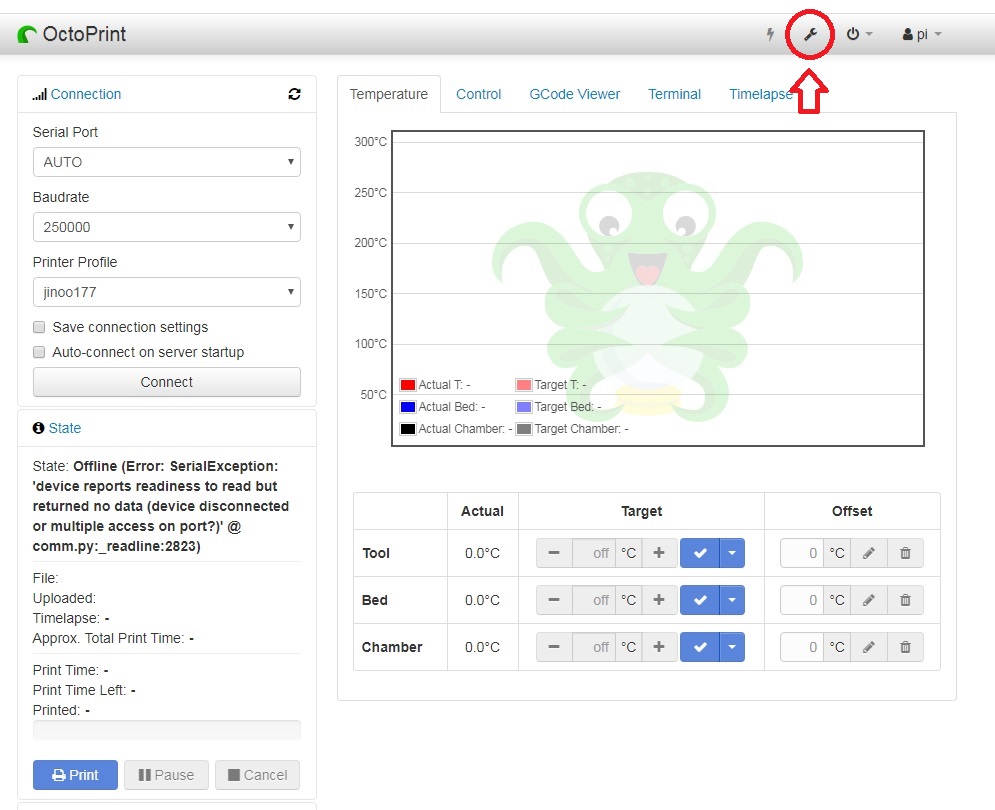The height and width of the screenshot is (810, 995).
Task: Increase Bed target temperature with plus
Action: coord(659,600)
